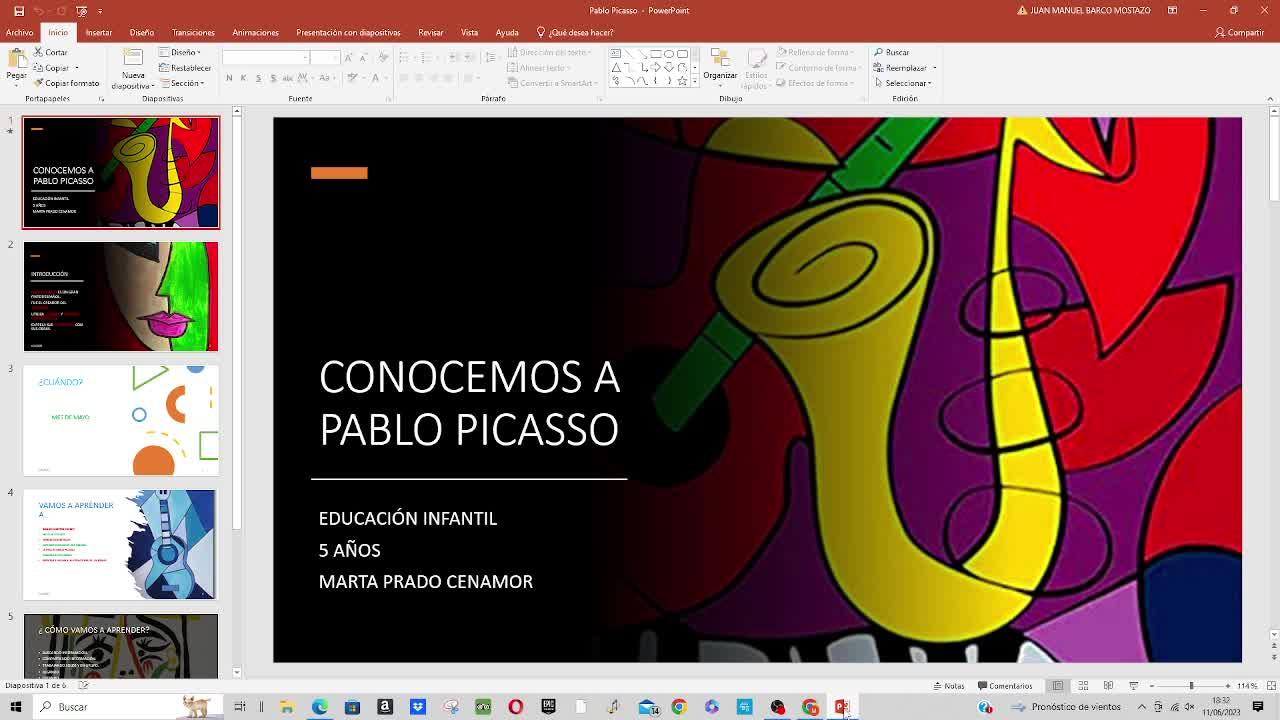Open the font size combo box
The height and width of the screenshot is (720, 1280).
pyautogui.click(x=325, y=57)
